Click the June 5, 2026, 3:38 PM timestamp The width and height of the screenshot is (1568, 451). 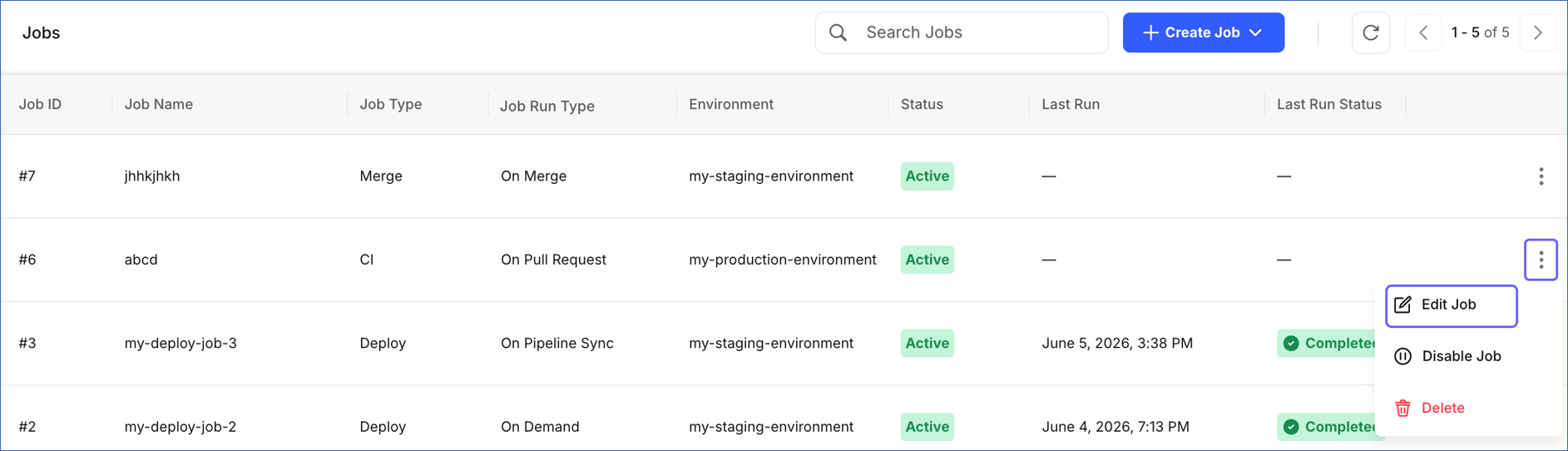[1117, 343]
